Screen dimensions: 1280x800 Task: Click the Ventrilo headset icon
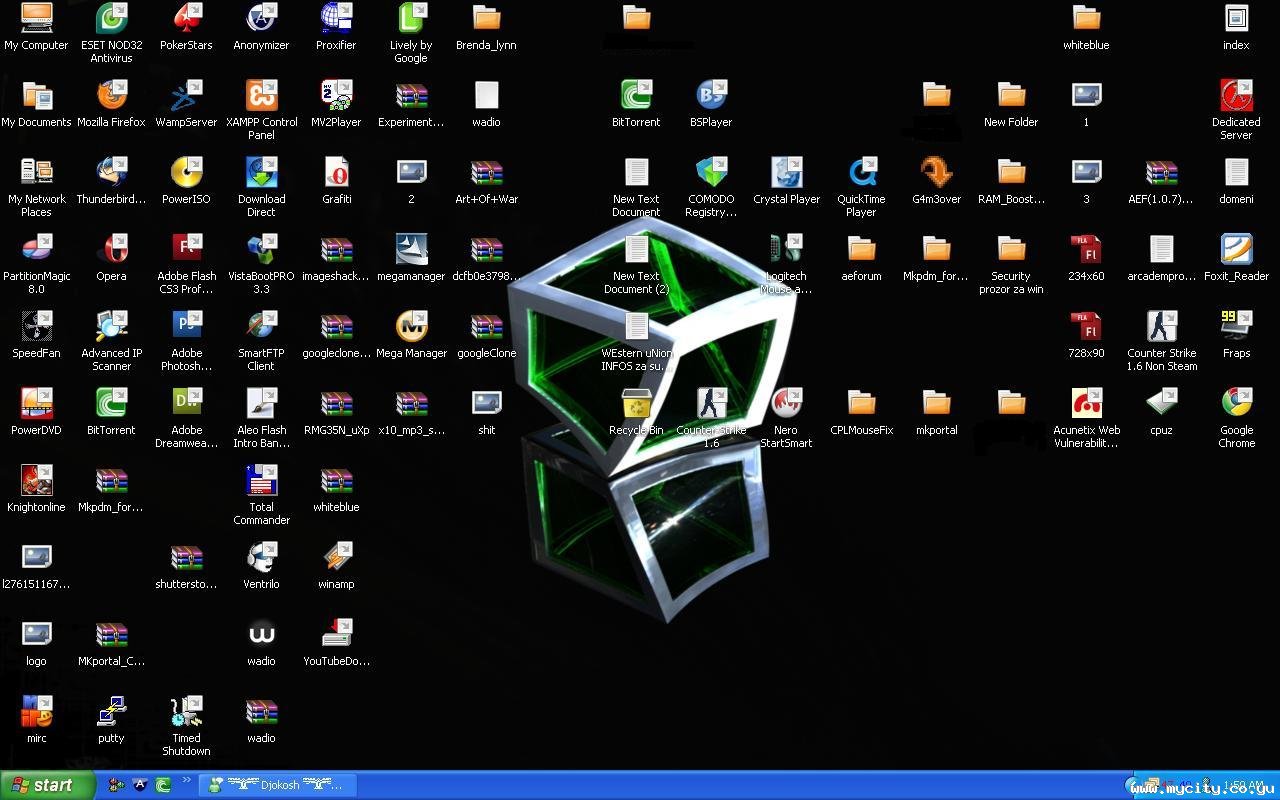261,558
